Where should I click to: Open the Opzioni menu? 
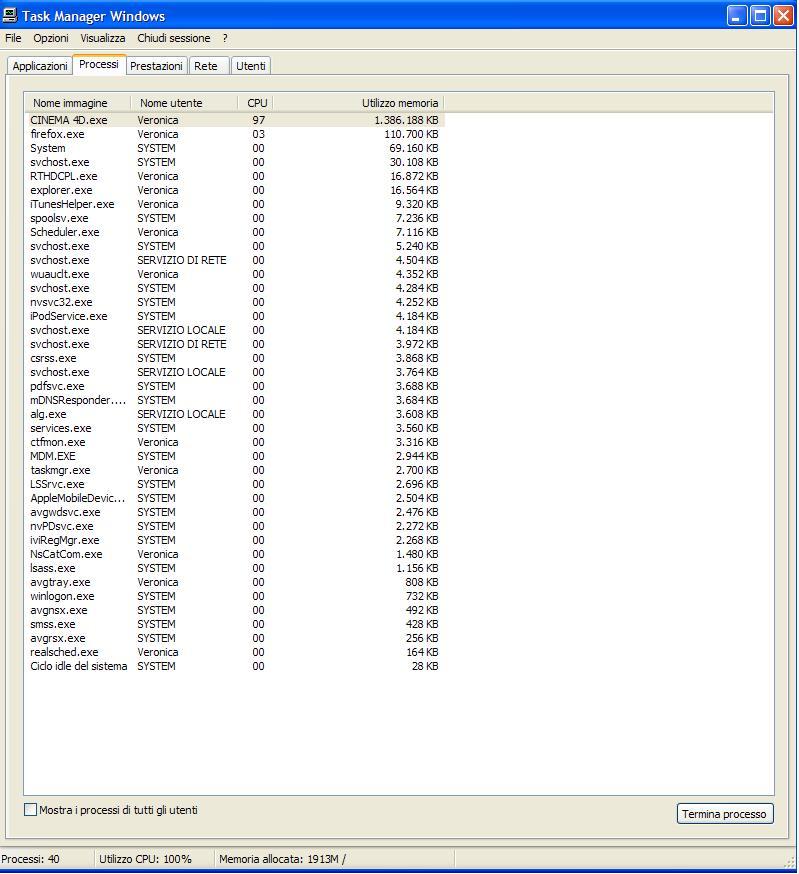pyautogui.click(x=51, y=38)
